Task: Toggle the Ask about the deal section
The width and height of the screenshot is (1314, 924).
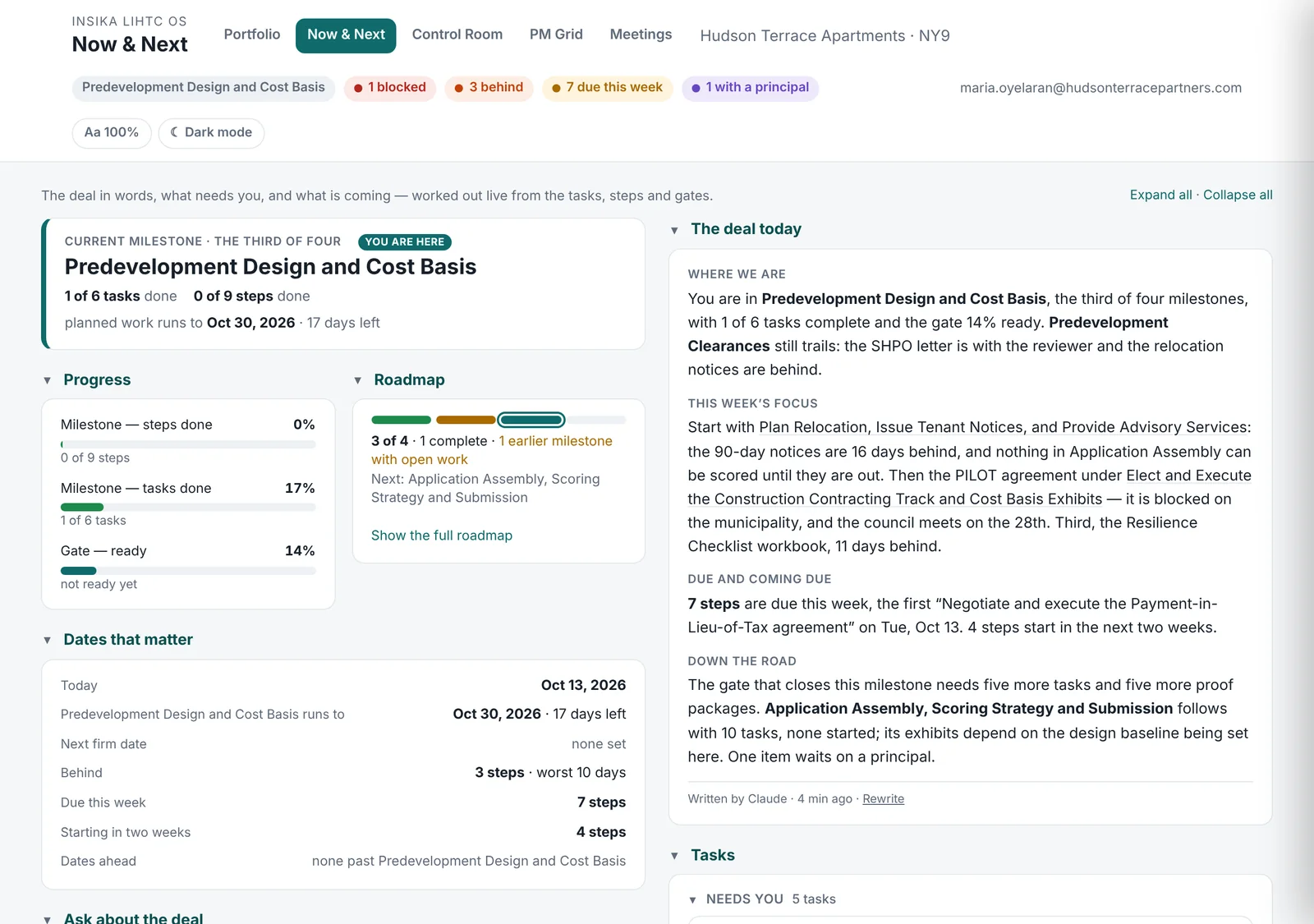Action: [47, 919]
